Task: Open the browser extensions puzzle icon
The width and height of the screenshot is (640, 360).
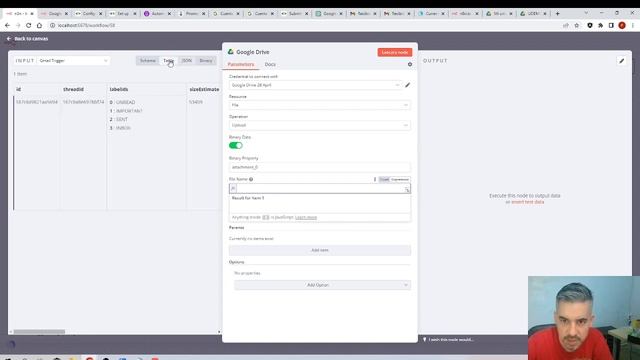Action: [600, 25]
